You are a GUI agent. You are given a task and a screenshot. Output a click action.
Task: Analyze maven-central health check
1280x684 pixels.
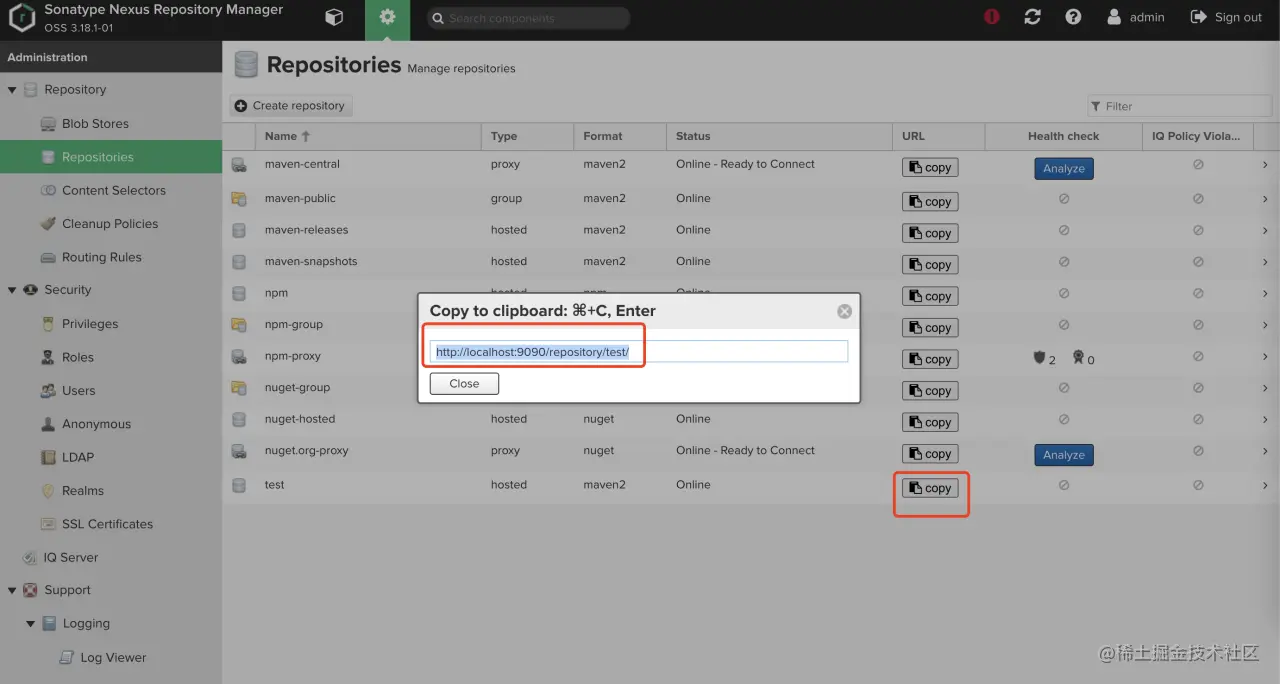tap(1063, 169)
